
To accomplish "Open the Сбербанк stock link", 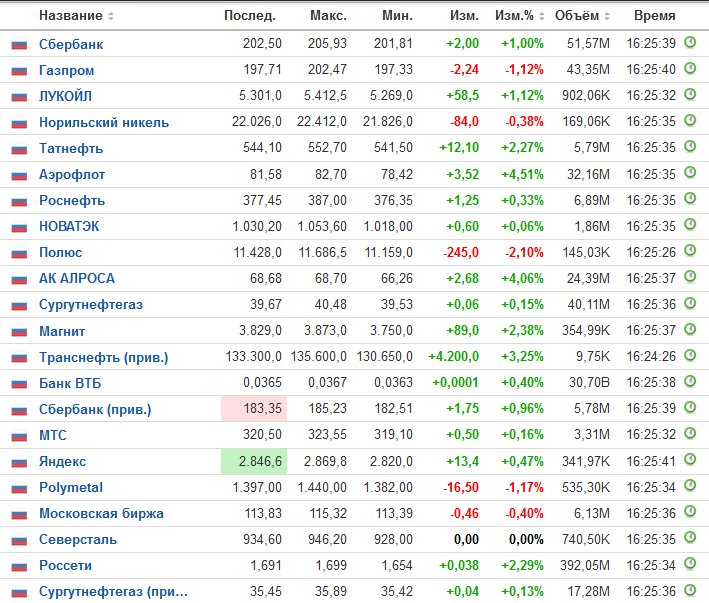I will pos(71,44).
